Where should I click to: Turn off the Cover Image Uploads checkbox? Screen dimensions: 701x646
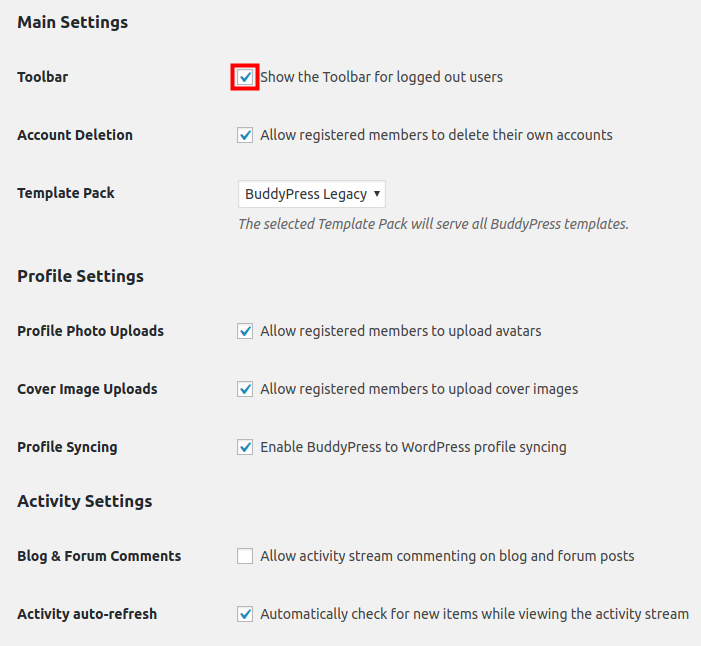[245, 389]
